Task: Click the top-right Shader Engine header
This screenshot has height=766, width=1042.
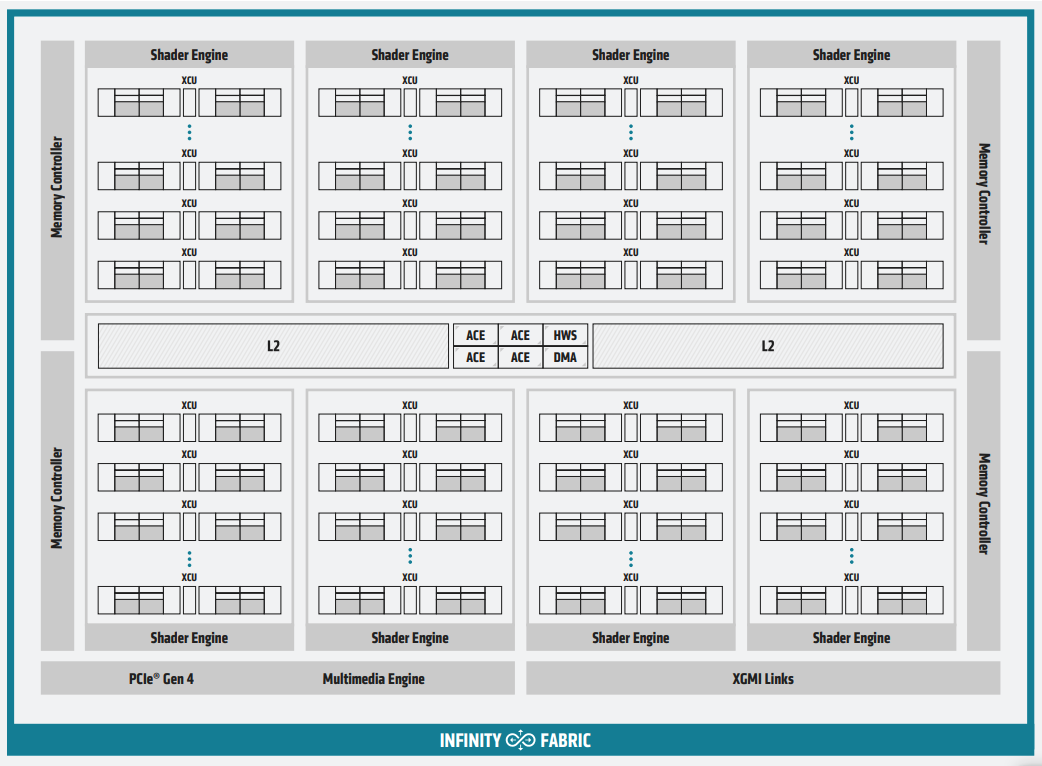Action: point(851,55)
